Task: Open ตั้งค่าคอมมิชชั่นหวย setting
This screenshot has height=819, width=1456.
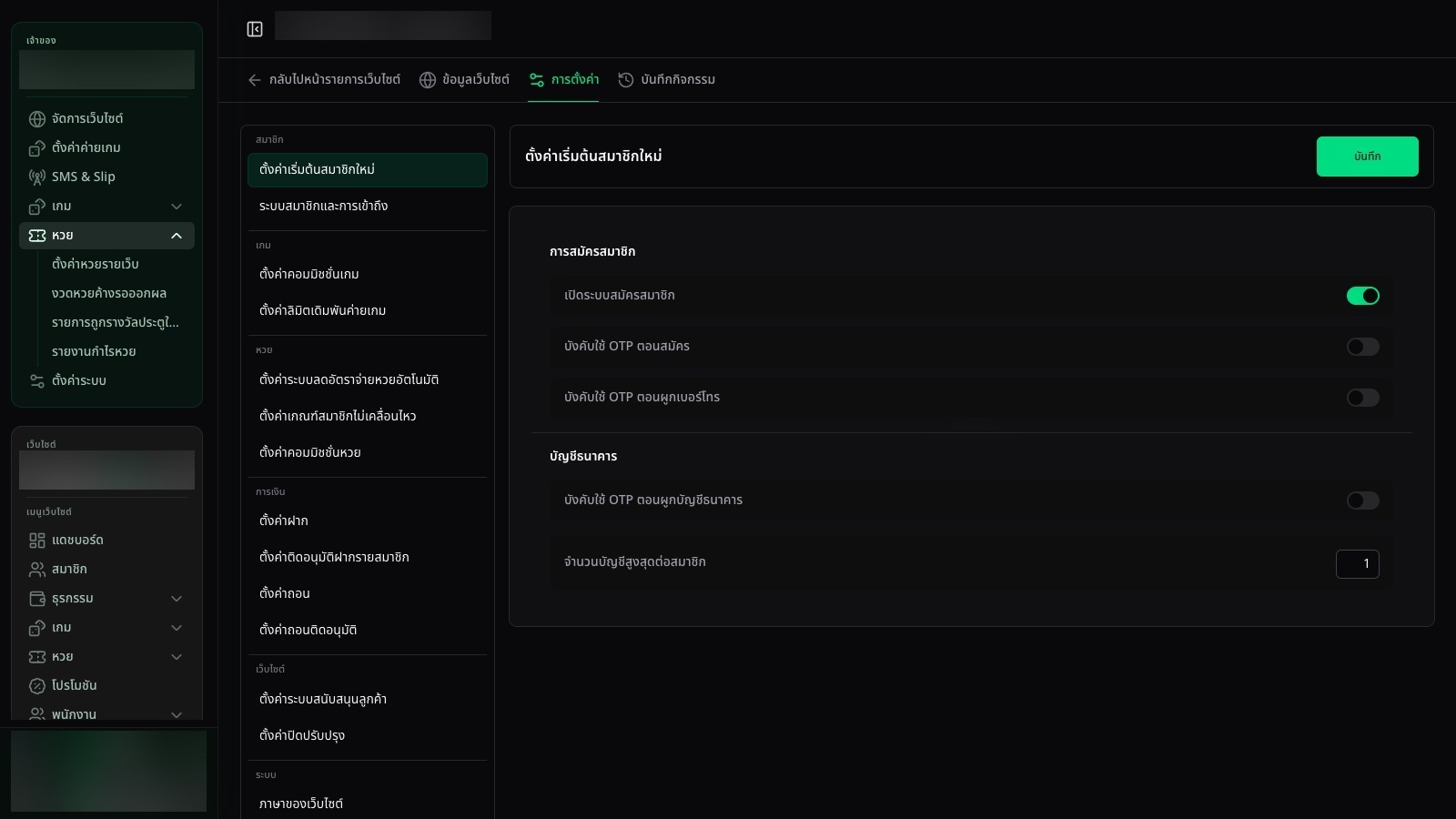Action: pyautogui.click(x=368, y=453)
